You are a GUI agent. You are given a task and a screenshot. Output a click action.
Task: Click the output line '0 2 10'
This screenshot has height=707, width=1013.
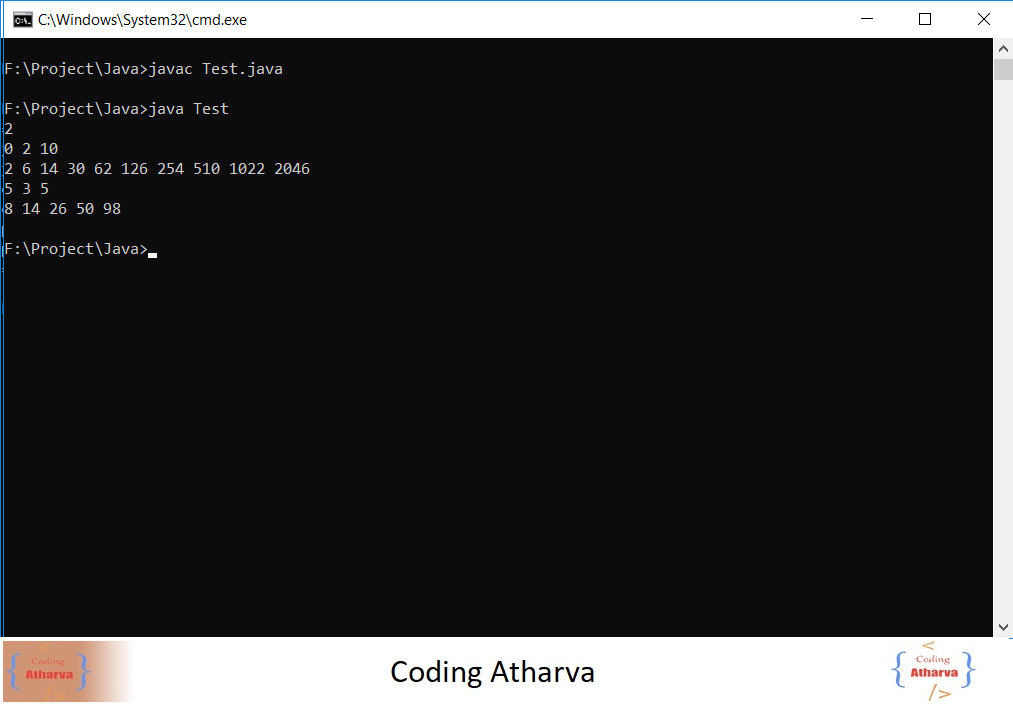31,149
